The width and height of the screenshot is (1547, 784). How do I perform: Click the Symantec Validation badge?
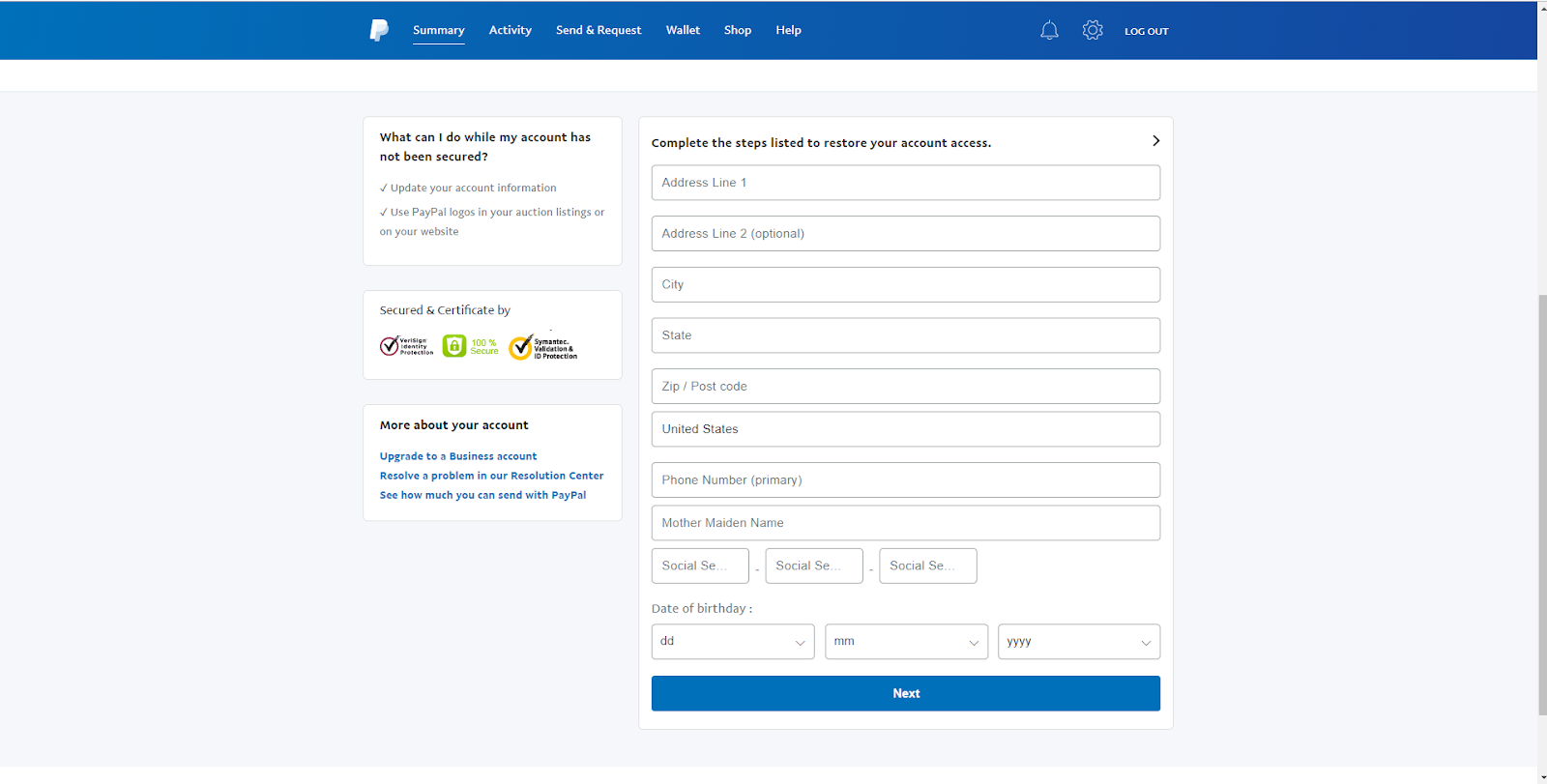(x=543, y=347)
